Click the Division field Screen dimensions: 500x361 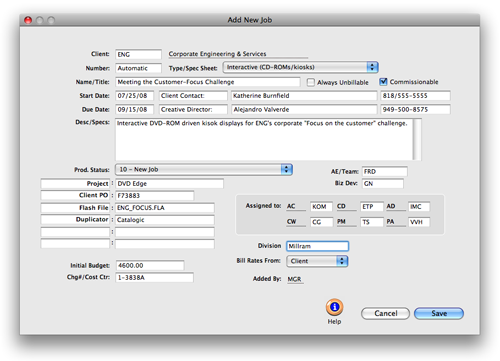(317, 246)
